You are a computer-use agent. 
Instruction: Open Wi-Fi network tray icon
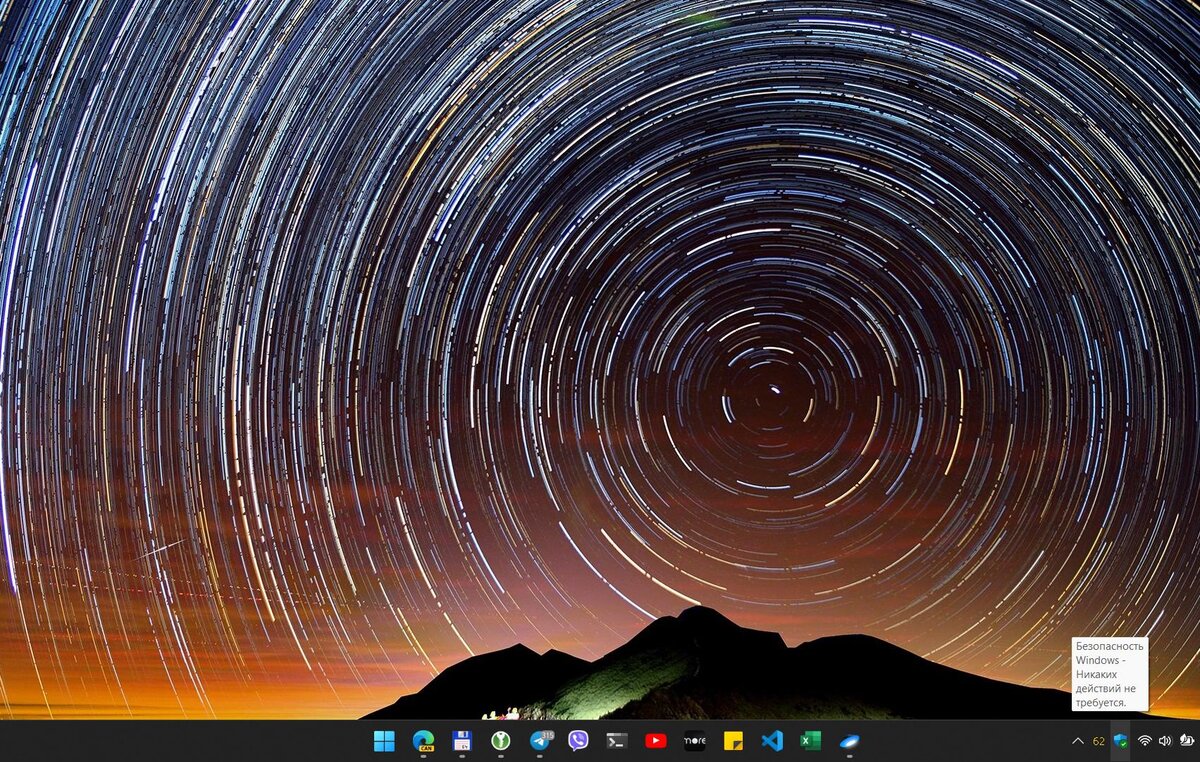click(x=1145, y=741)
